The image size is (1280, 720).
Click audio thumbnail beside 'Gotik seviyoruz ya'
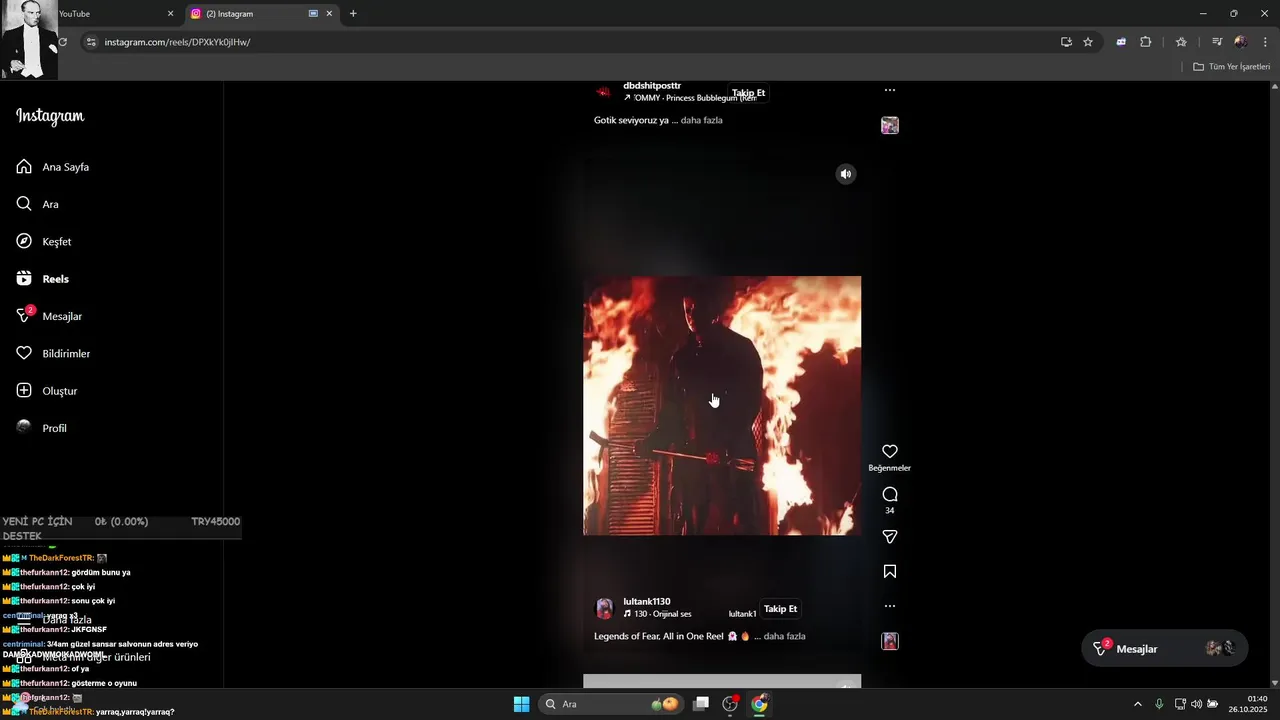(x=890, y=125)
